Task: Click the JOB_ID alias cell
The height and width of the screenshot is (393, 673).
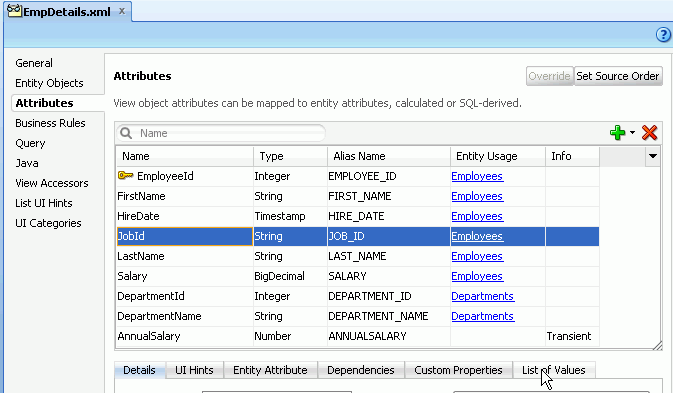Action: pos(389,236)
